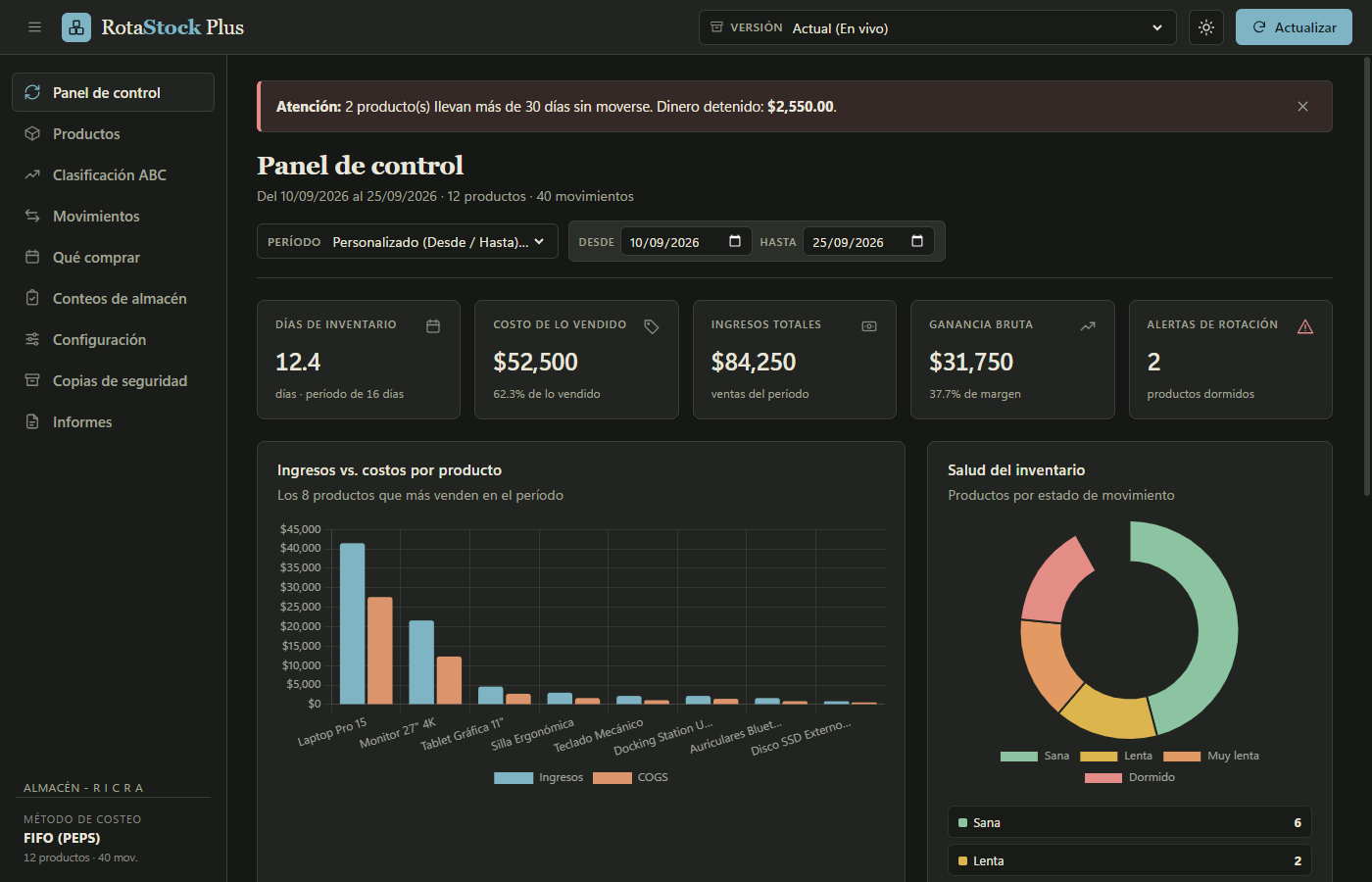
Task: Toggle Lenta legend entry in donut chart
Action: [1116, 756]
